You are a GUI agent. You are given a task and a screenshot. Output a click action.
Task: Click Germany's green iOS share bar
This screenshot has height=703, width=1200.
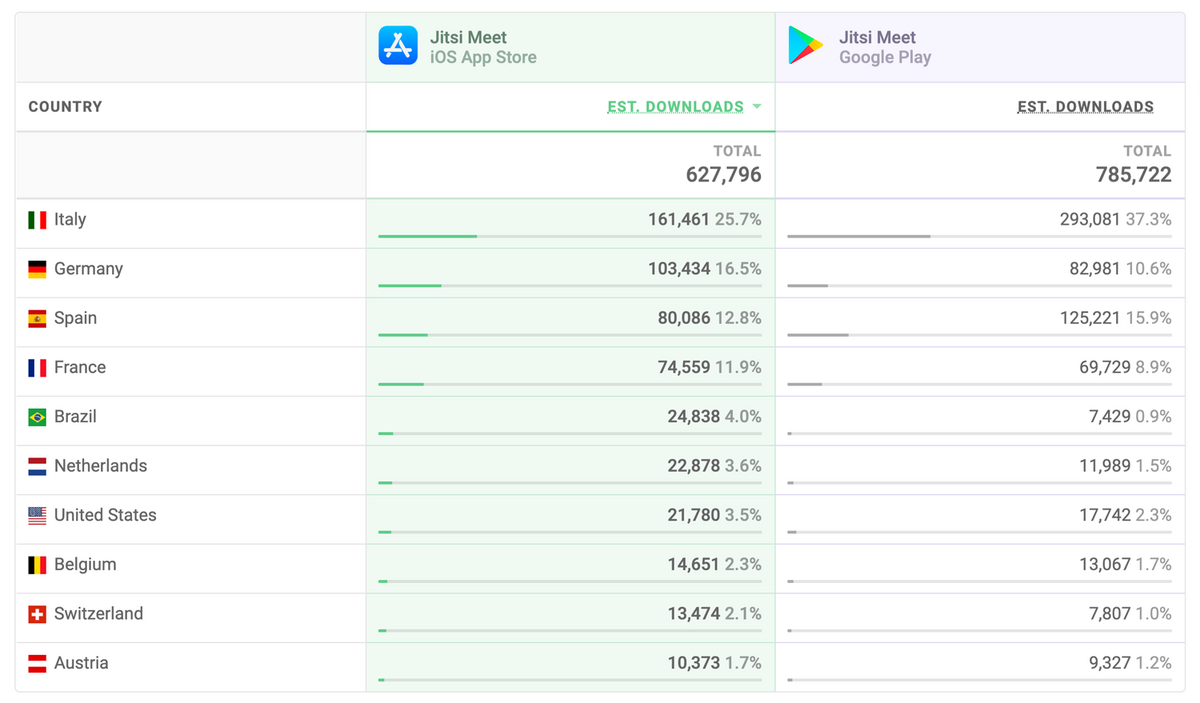(410, 285)
